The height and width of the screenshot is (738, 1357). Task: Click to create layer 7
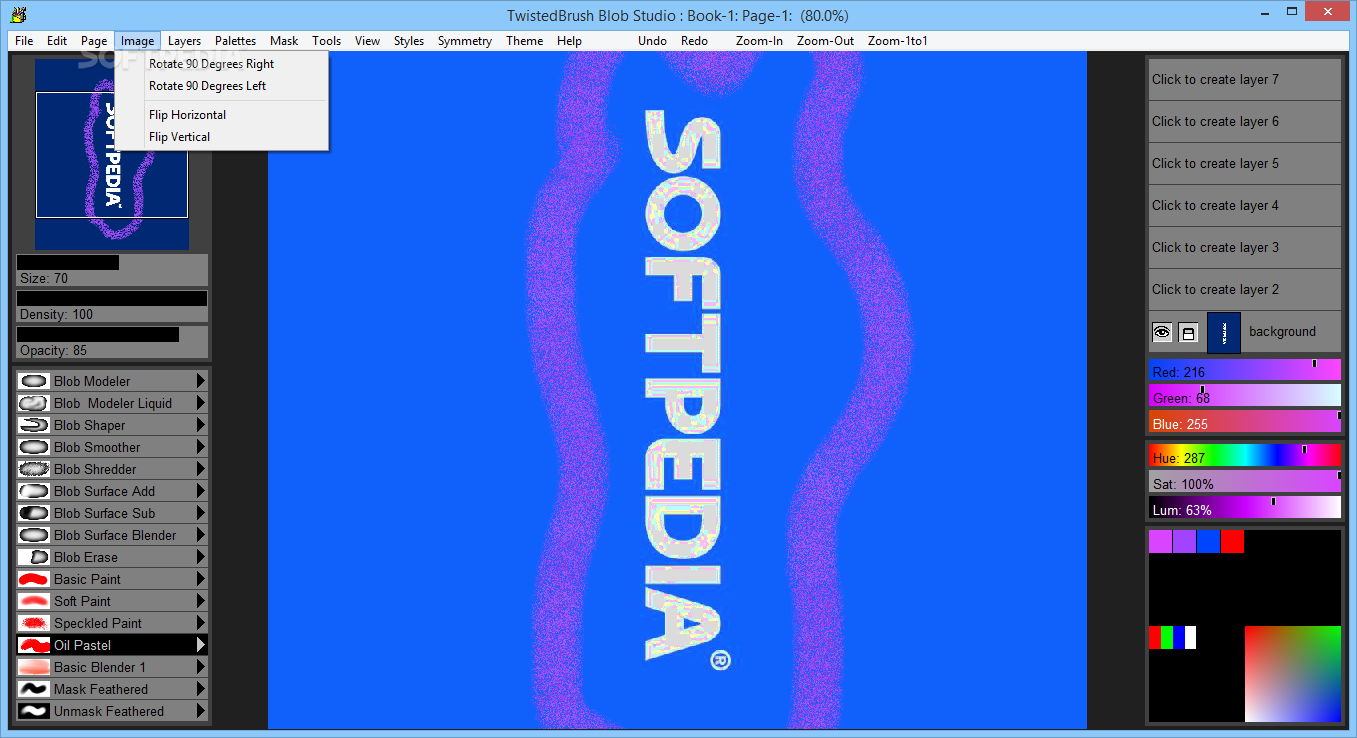click(x=1244, y=79)
